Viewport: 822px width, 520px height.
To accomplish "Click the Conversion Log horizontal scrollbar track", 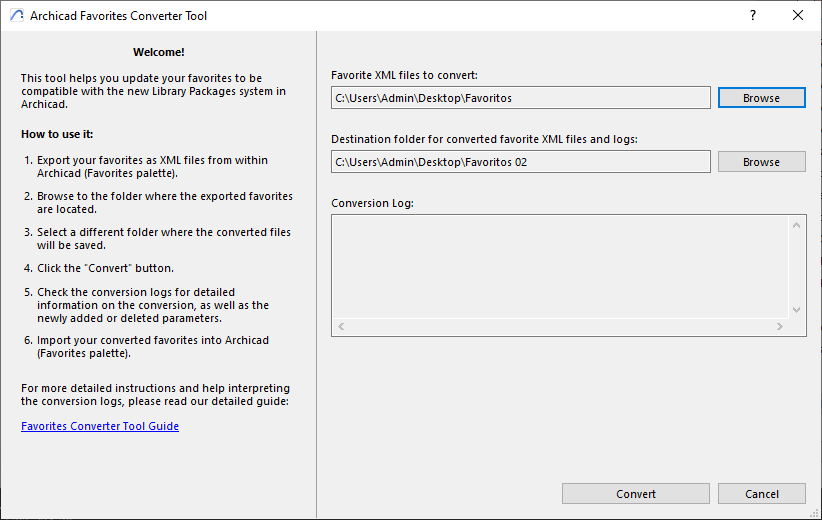I will 560,327.
